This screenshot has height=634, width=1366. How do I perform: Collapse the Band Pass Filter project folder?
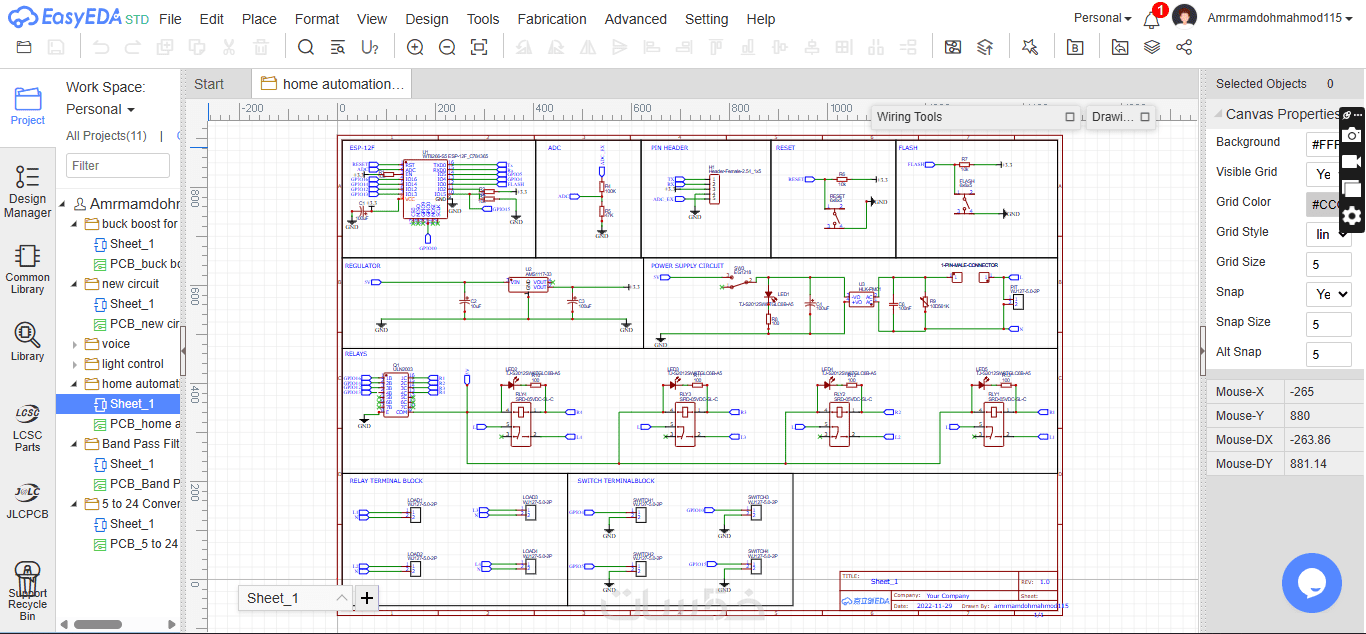point(76,444)
